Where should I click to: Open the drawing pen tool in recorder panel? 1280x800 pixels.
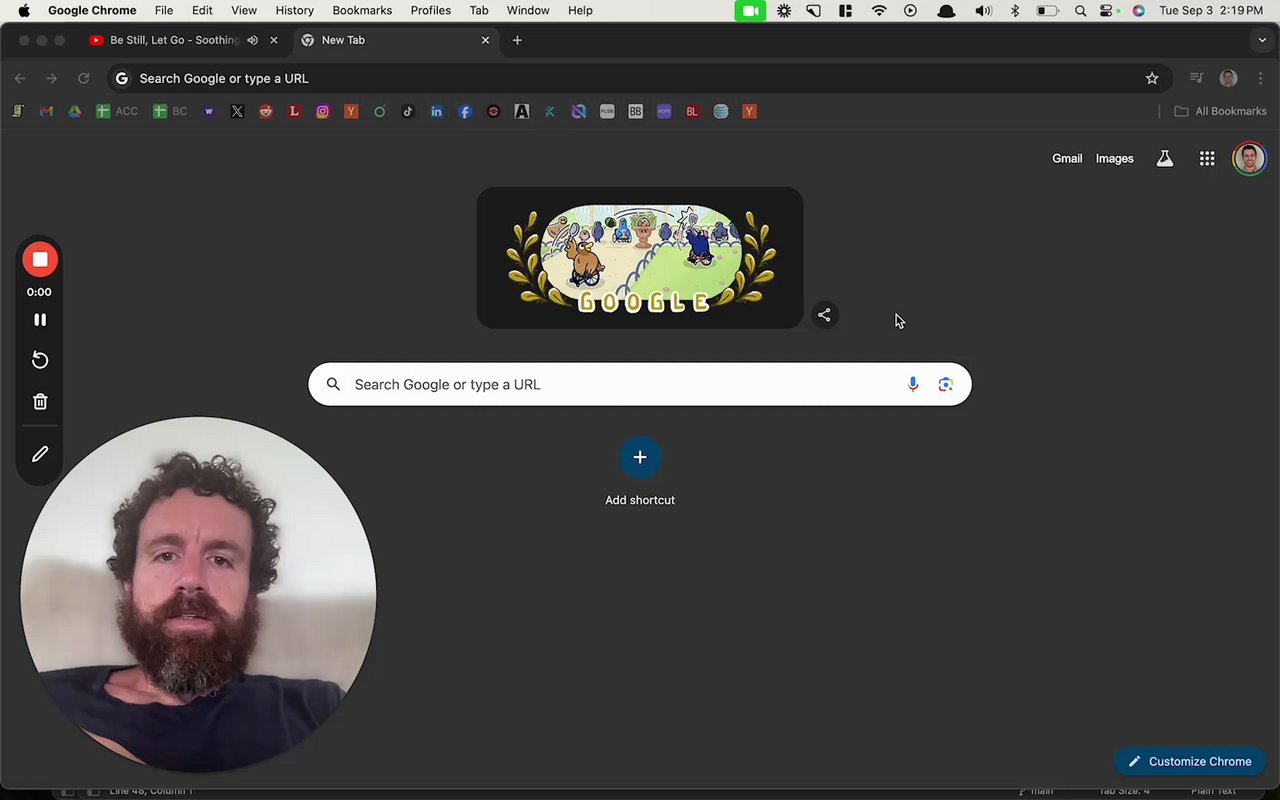click(40, 454)
